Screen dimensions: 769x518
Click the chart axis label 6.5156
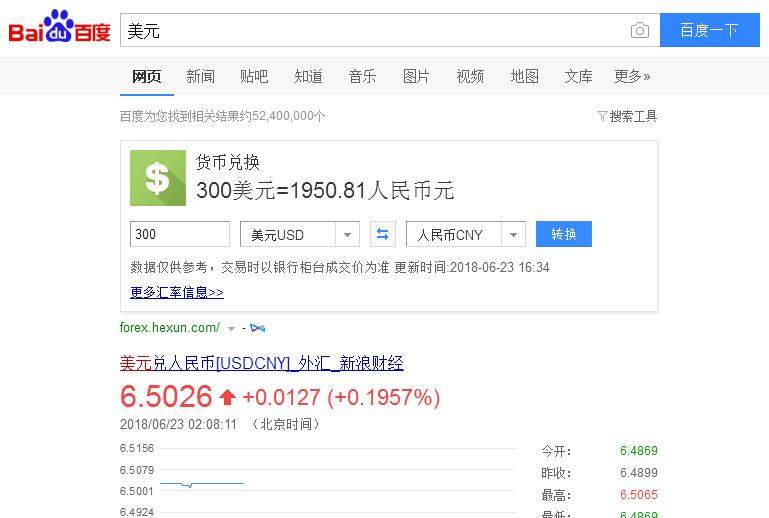137,448
